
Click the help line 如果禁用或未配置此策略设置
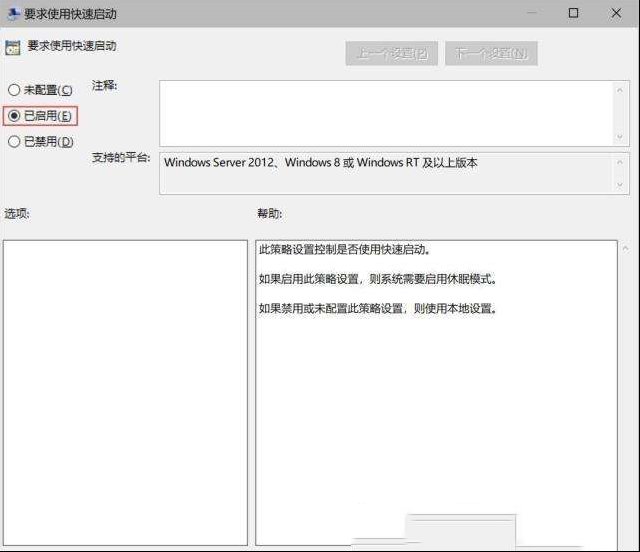(x=378, y=308)
